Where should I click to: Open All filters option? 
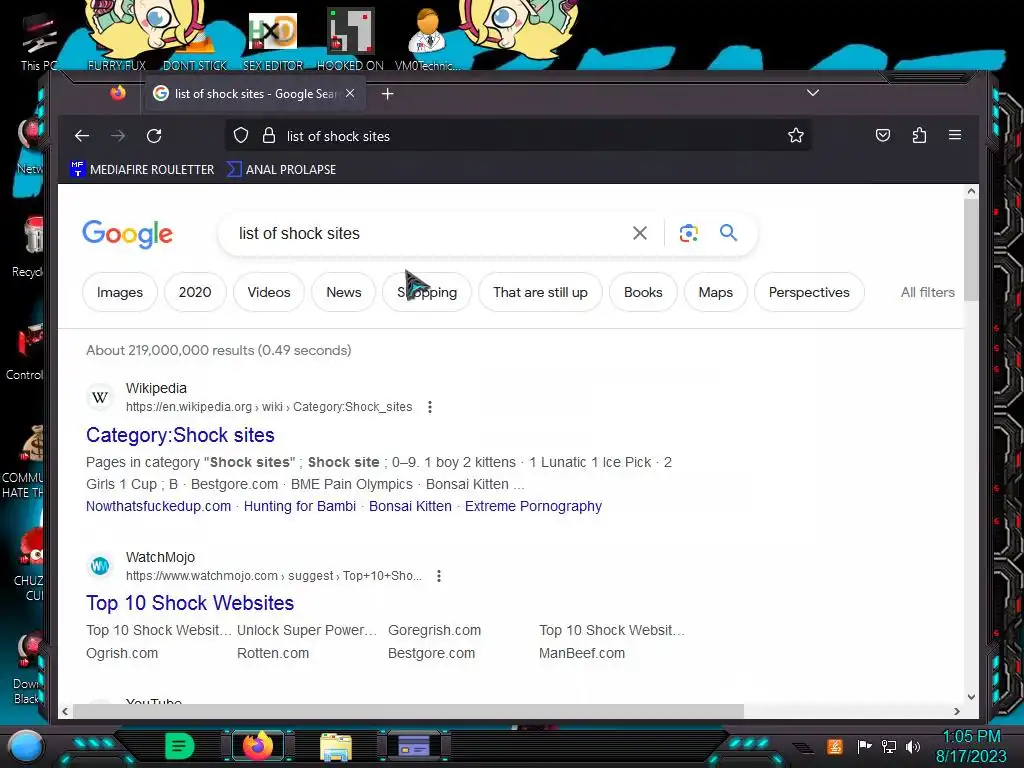click(x=927, y=292)
